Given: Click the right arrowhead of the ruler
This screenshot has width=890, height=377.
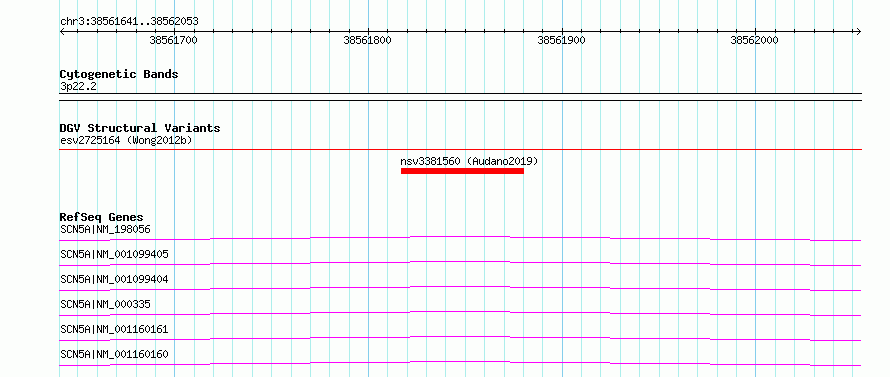Looking at the screenshot, I should click(x=858, y=31).
